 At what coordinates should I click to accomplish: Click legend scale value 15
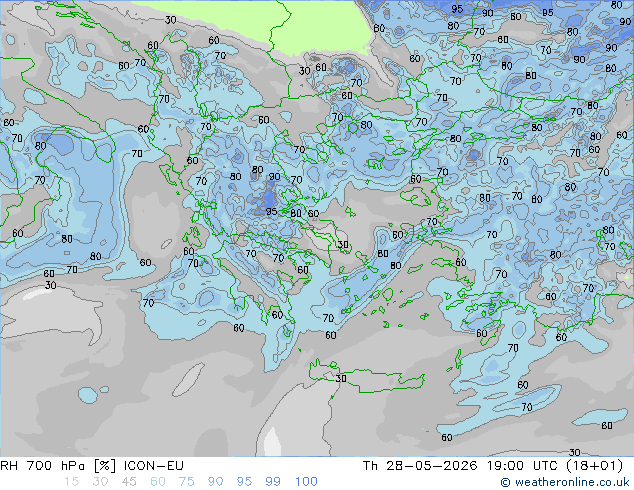72,482
